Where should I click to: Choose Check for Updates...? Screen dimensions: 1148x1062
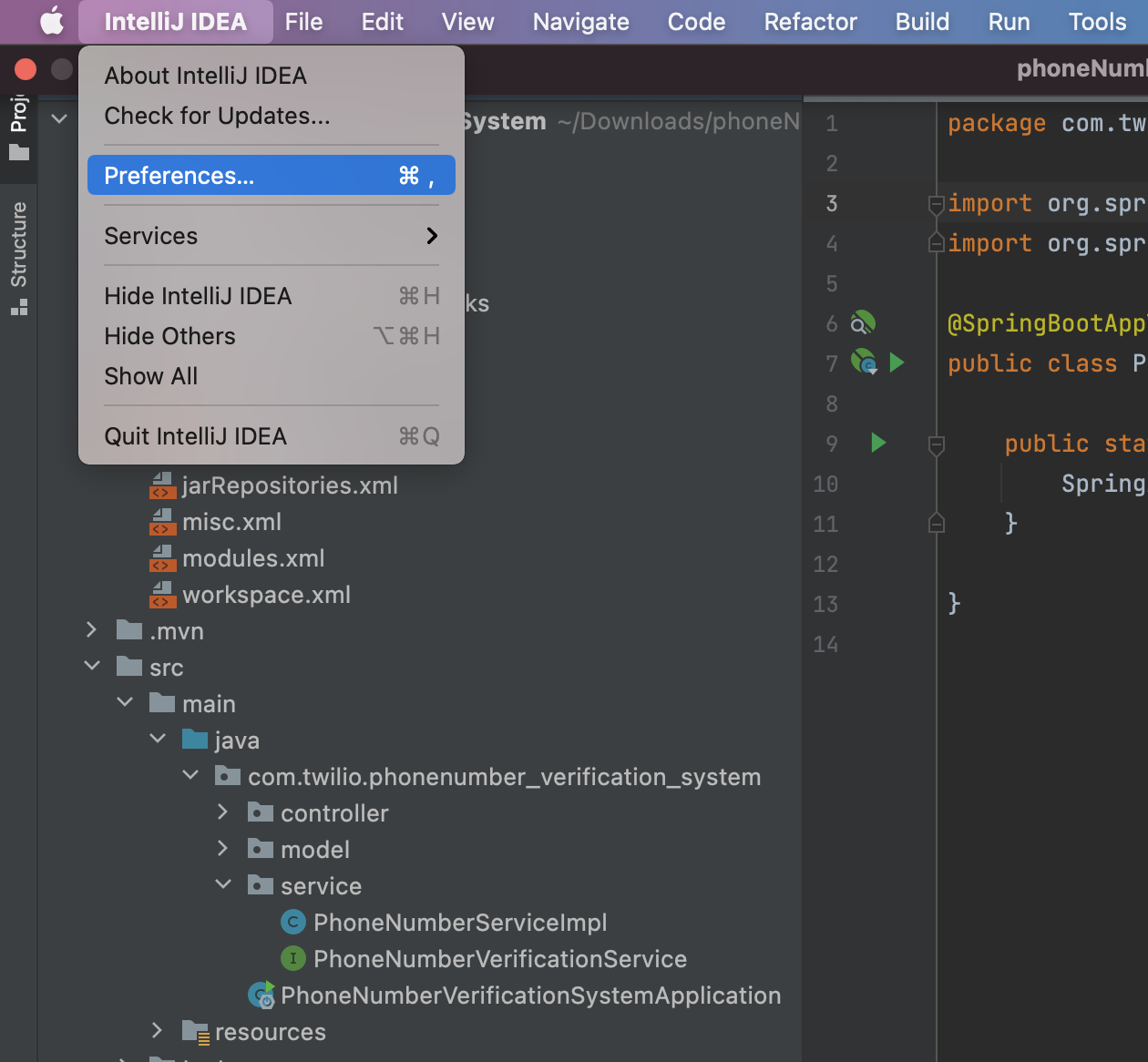coord(272,116)
